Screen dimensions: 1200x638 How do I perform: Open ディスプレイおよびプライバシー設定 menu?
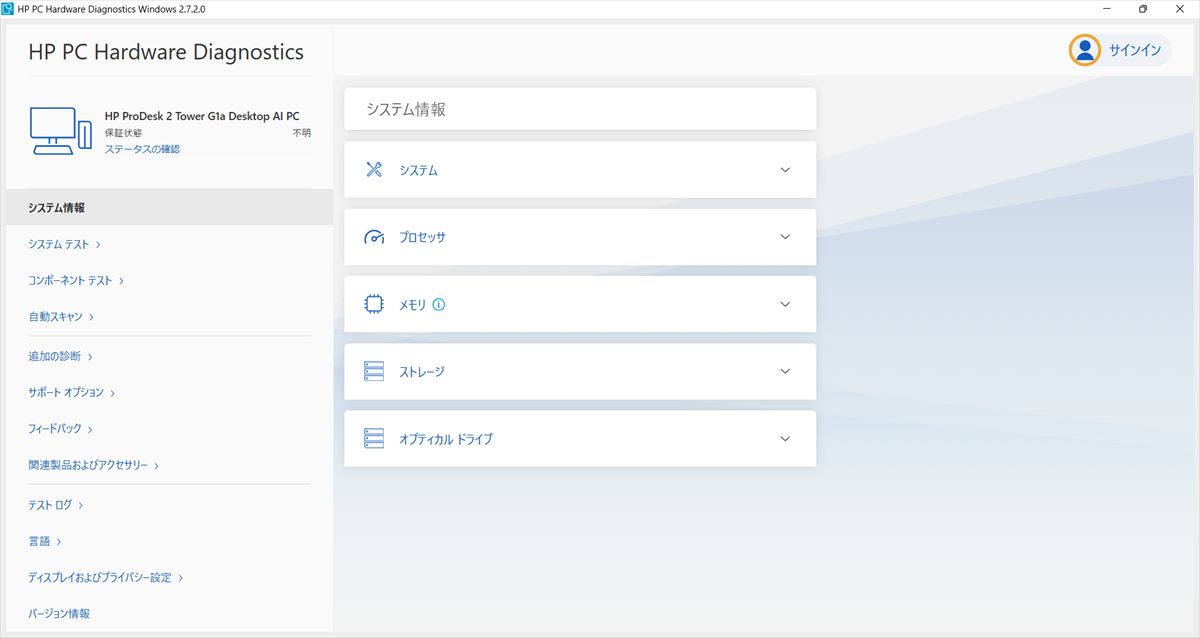(x=106, y=577)
